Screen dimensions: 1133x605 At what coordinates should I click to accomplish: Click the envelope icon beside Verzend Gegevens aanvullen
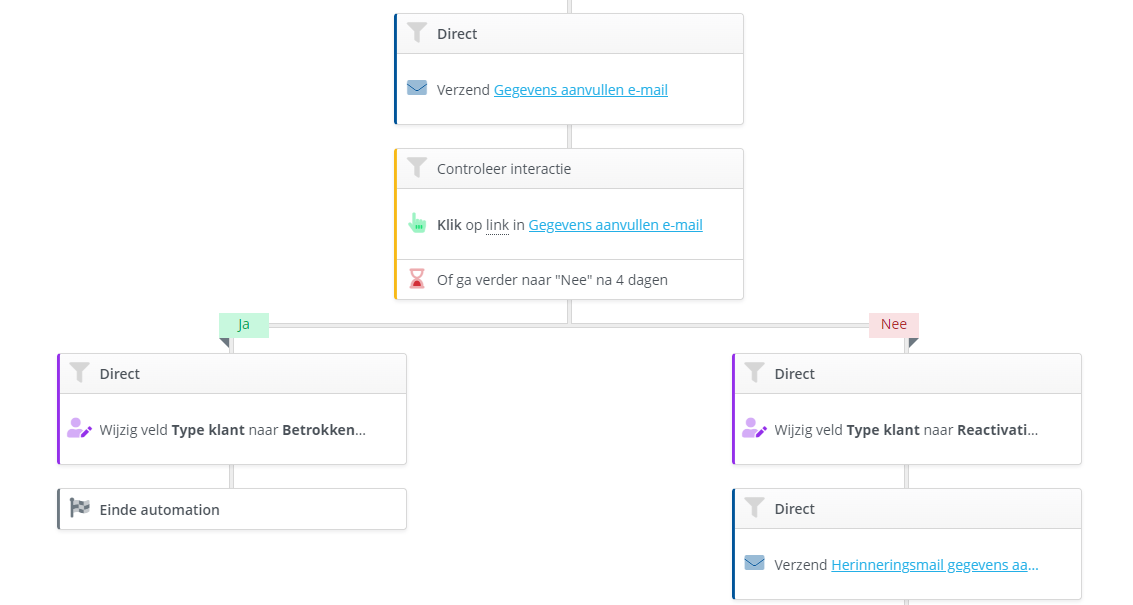[417, 89]
